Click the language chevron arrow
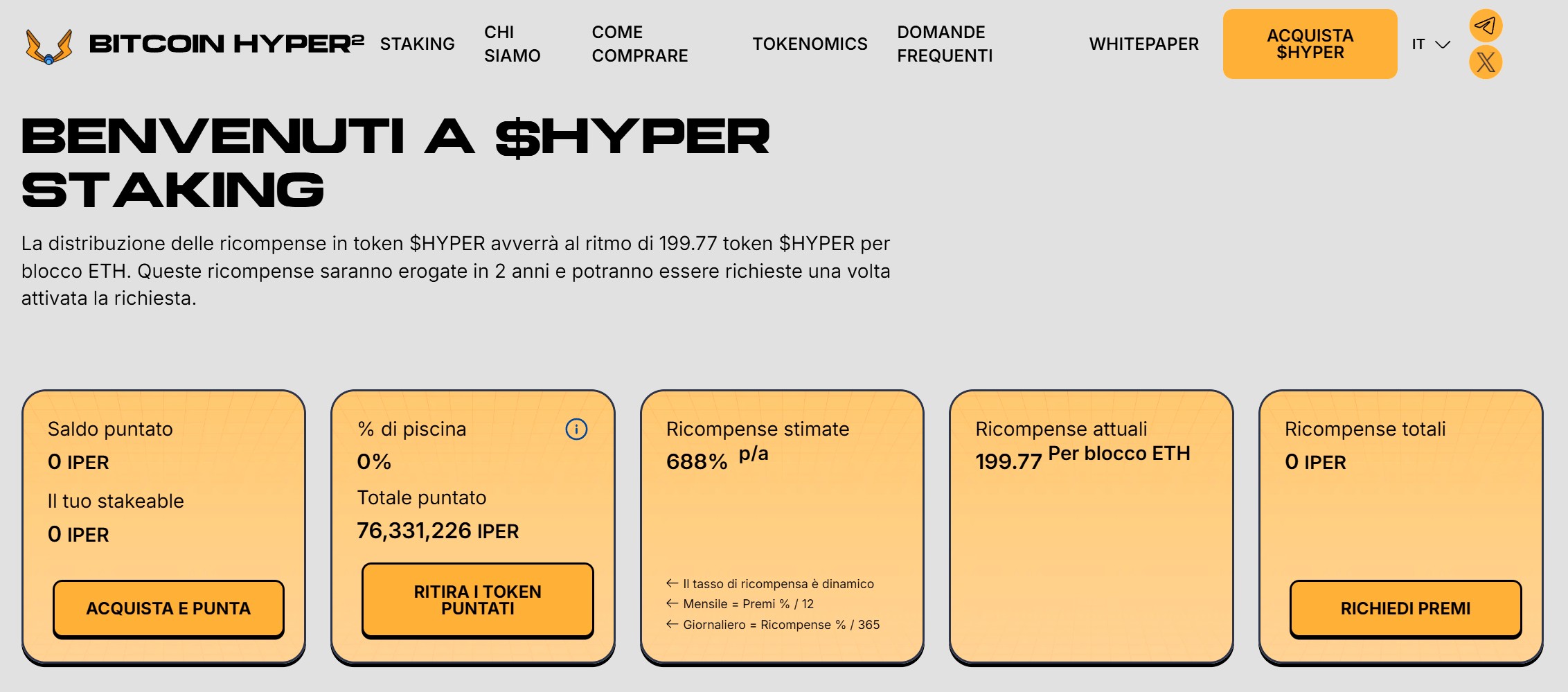 pos(1443,45)
